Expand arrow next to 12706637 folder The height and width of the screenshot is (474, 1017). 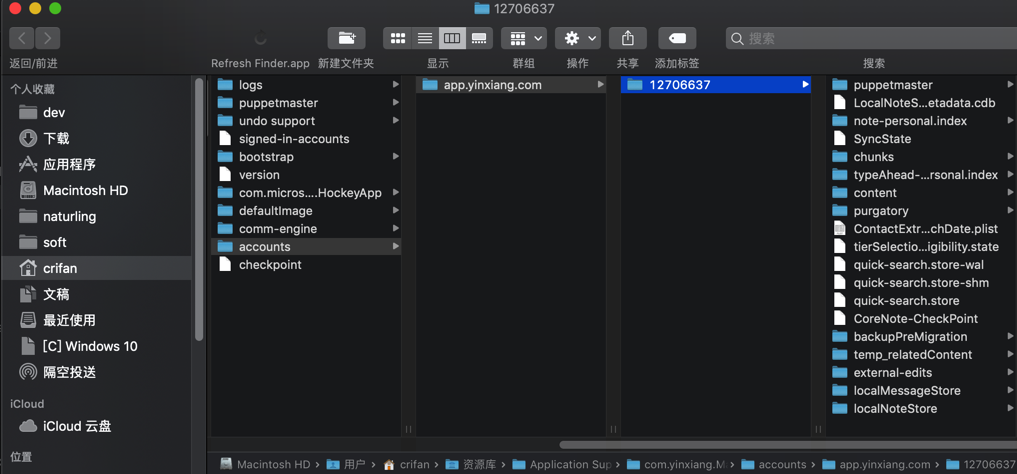(806, 84)
